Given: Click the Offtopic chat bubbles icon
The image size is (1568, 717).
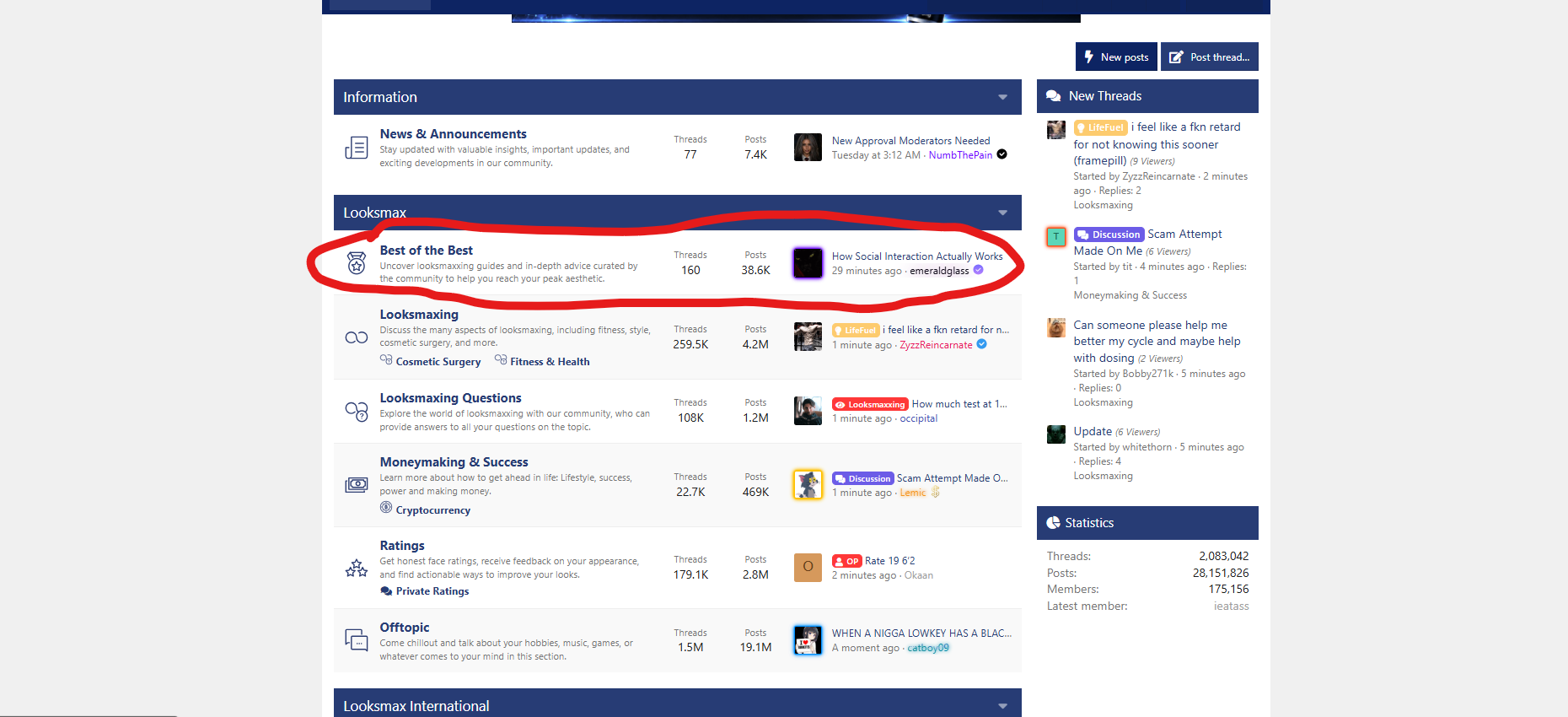Looking at the screenshot, I should click(357, 640).
